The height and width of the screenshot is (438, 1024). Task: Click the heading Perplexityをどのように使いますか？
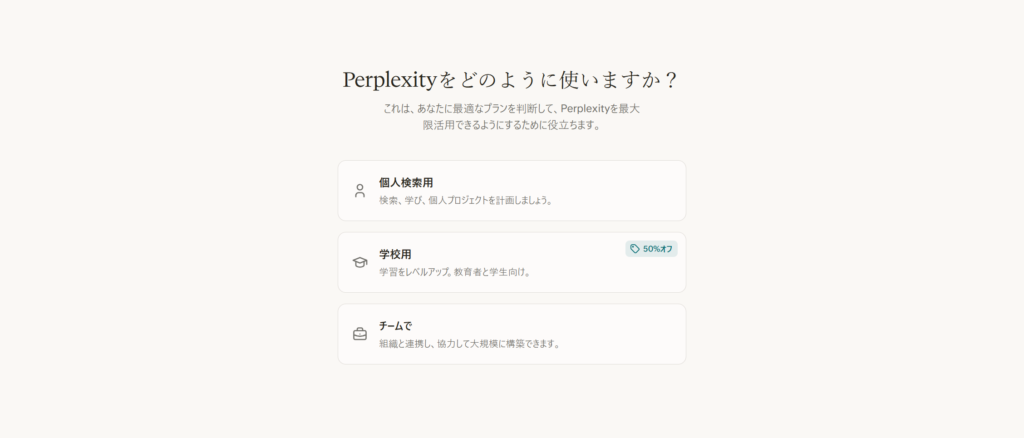click(511, 79)
